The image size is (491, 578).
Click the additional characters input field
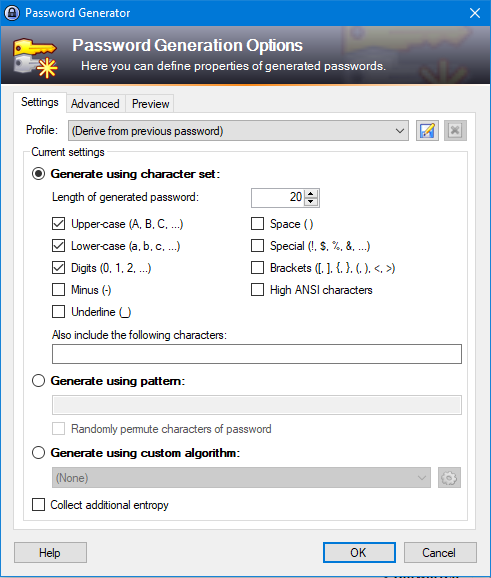point(257,354)
